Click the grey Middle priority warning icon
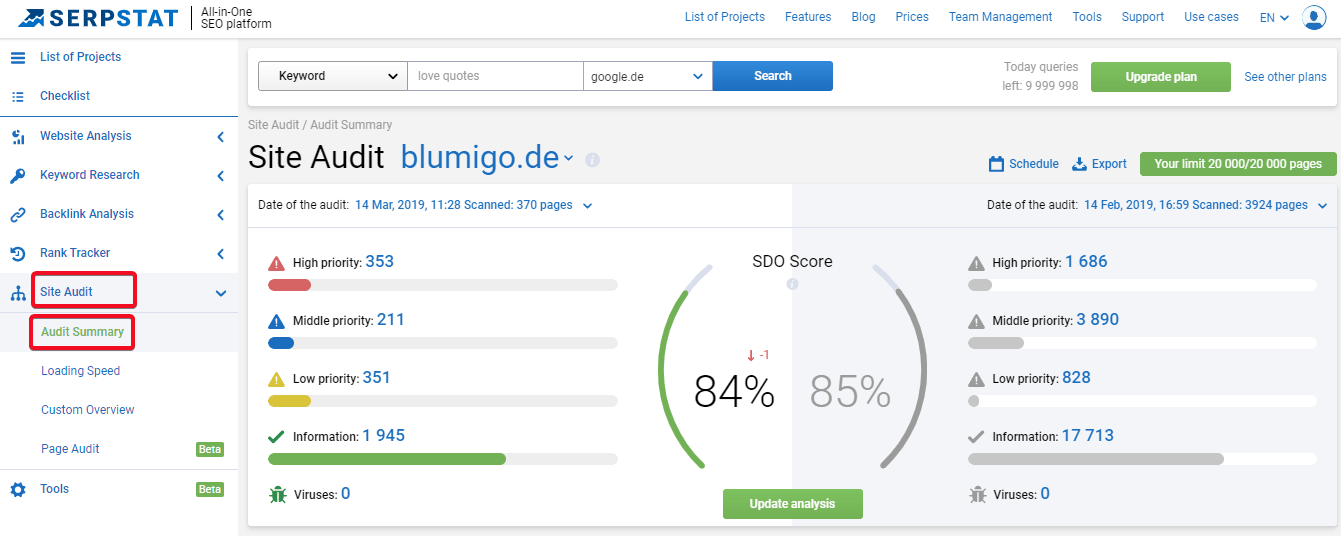This screenshot has width=1341, height=536. click(x=977, y=321)
